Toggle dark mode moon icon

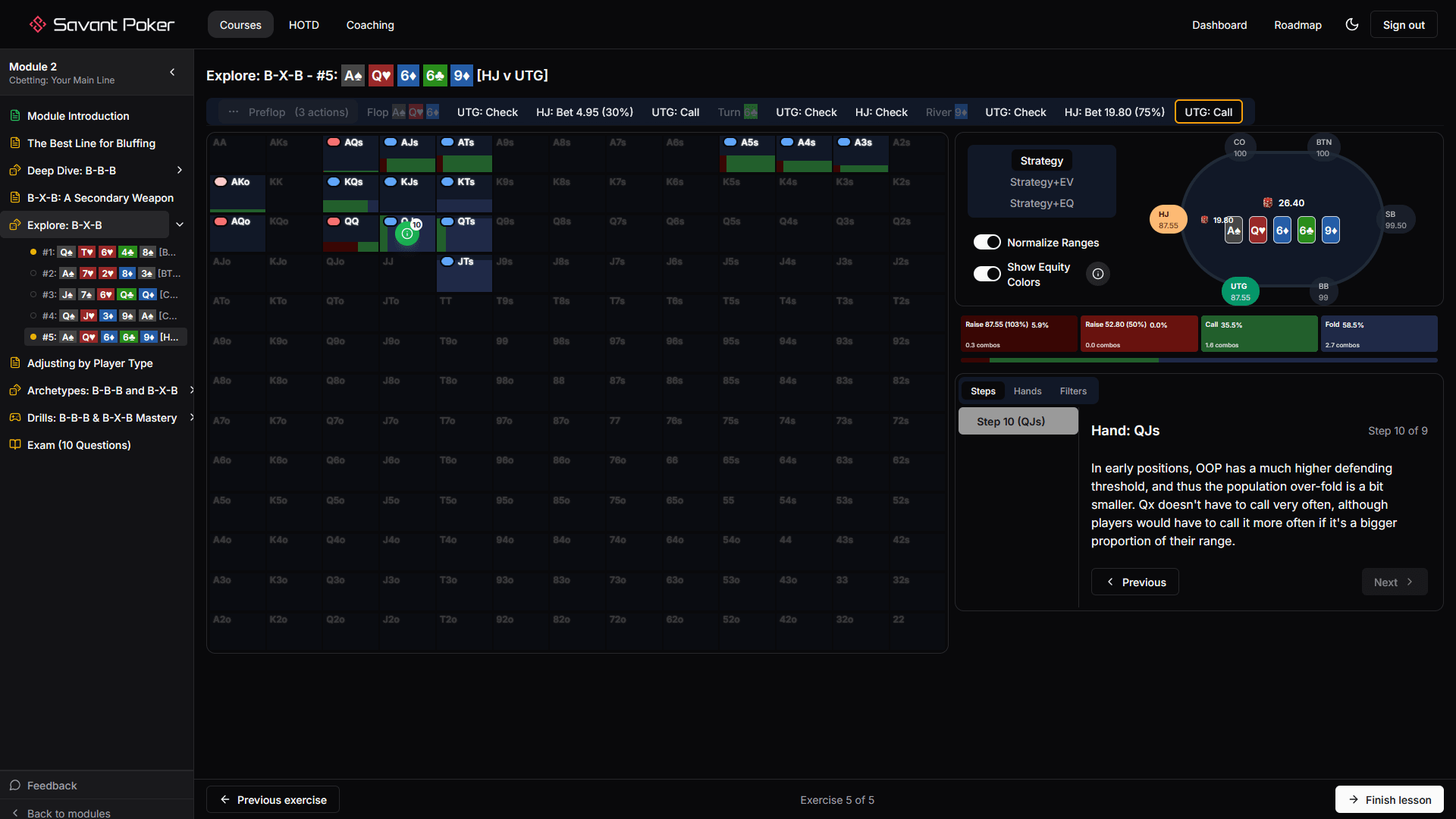1351,24
